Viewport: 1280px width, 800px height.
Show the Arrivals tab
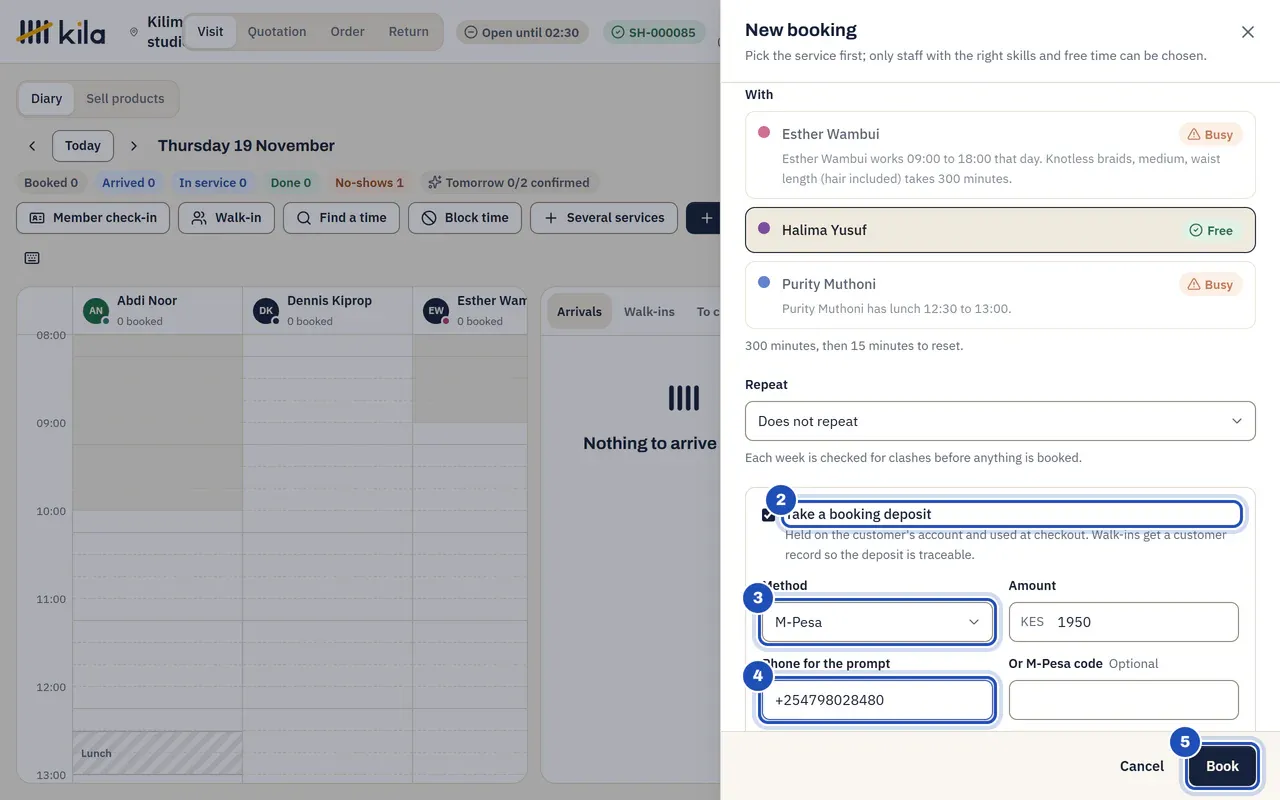(579, 312)
